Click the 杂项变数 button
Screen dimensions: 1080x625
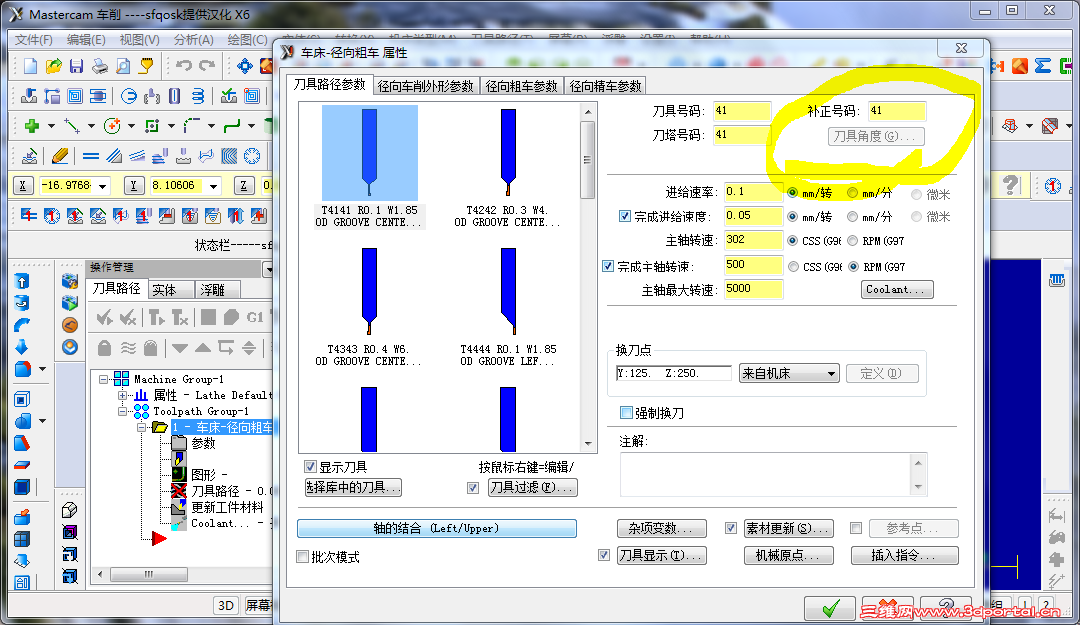pyautogui.click(x=661, y=529)
